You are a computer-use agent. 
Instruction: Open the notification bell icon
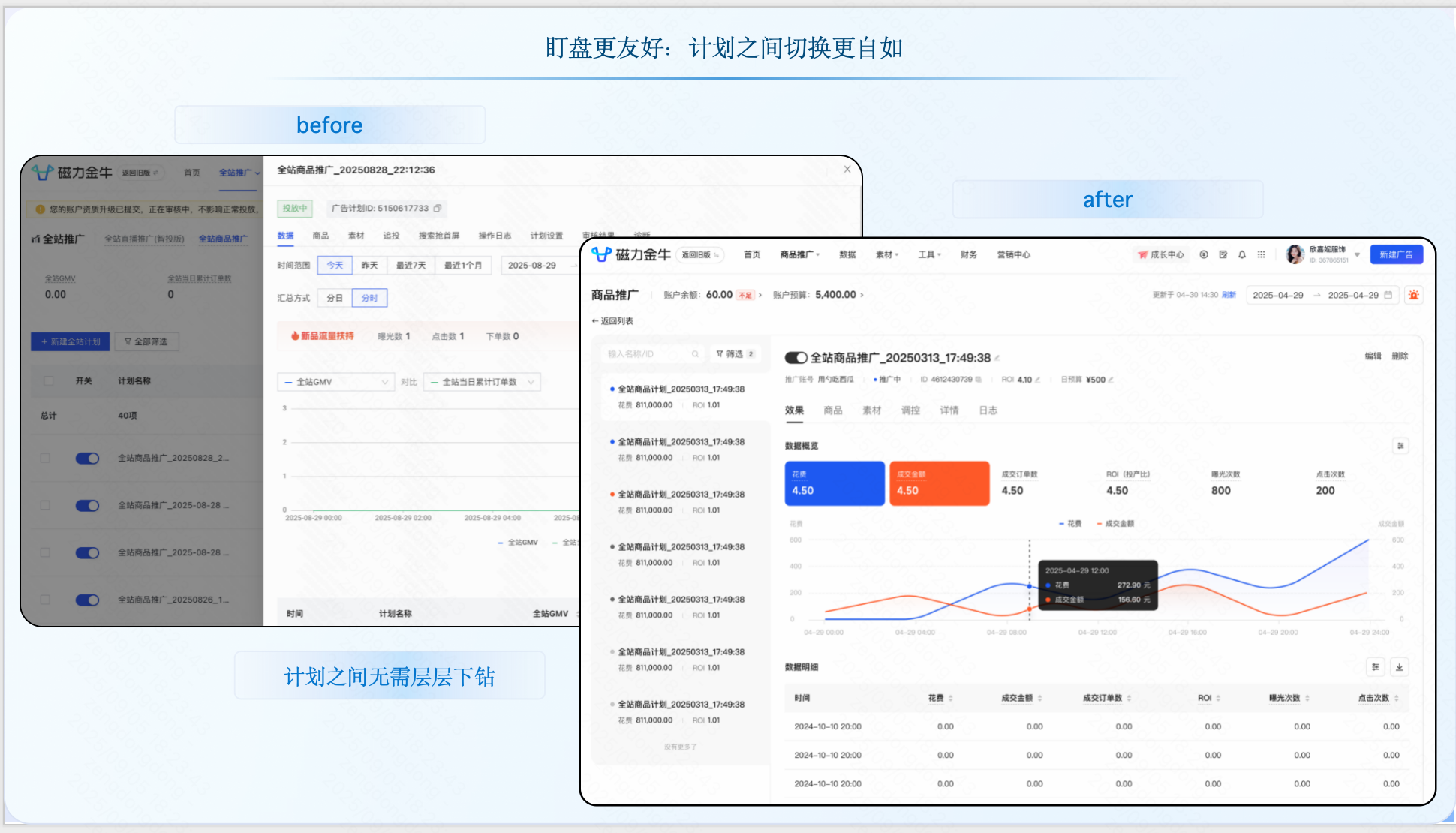pos(1242,254)
